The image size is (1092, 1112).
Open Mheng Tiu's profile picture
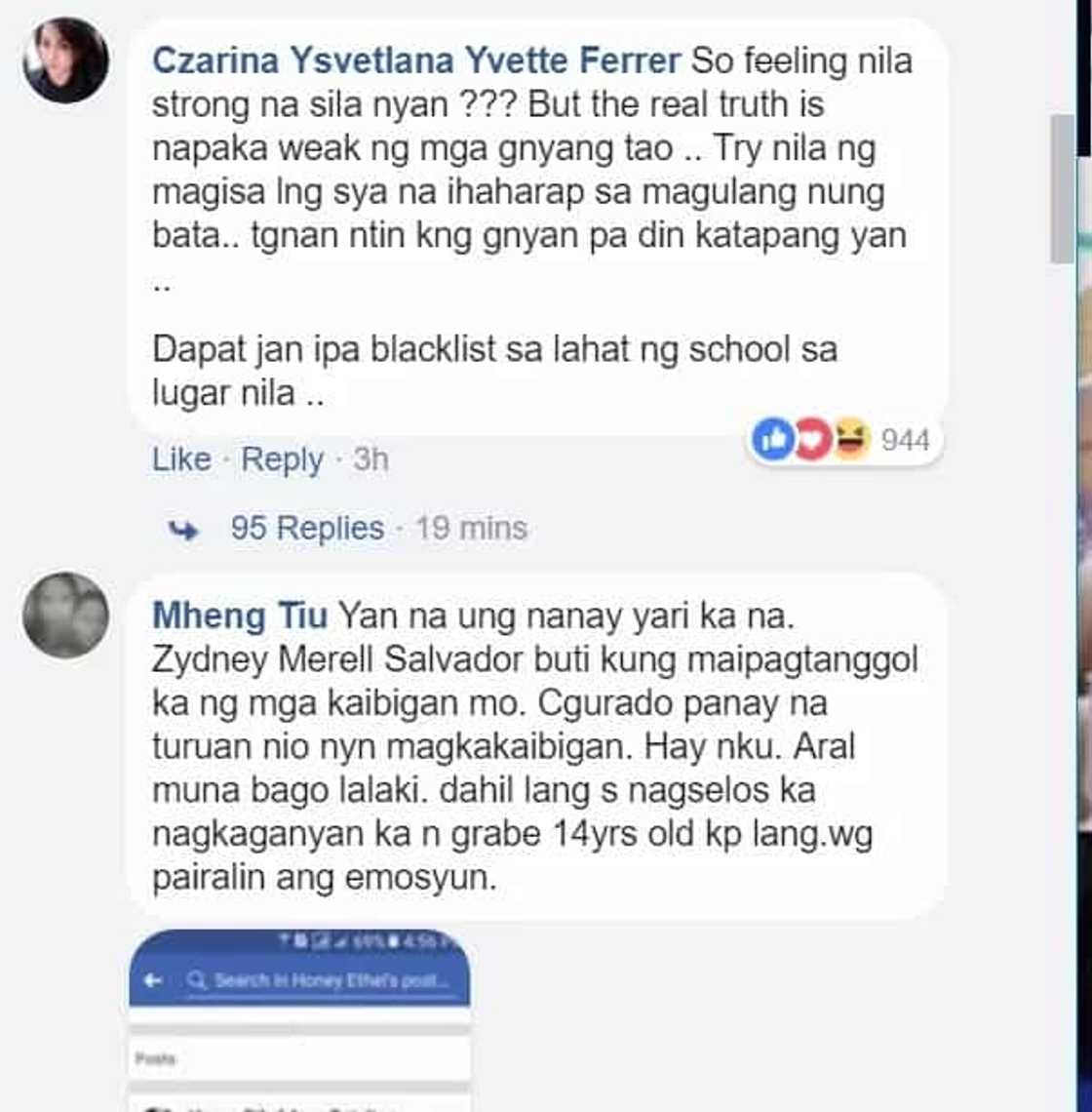65,615
